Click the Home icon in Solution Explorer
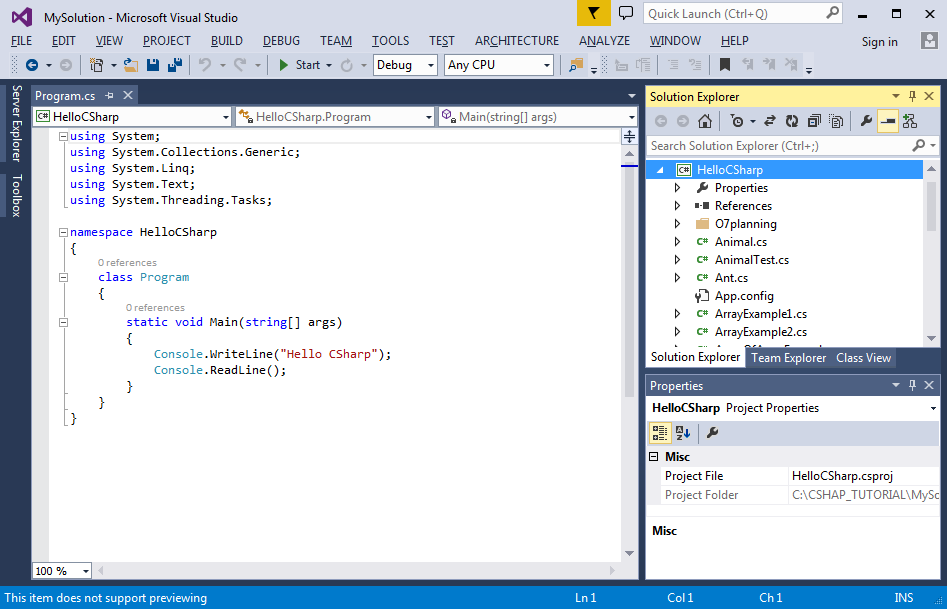 click(x=704, y=121)
